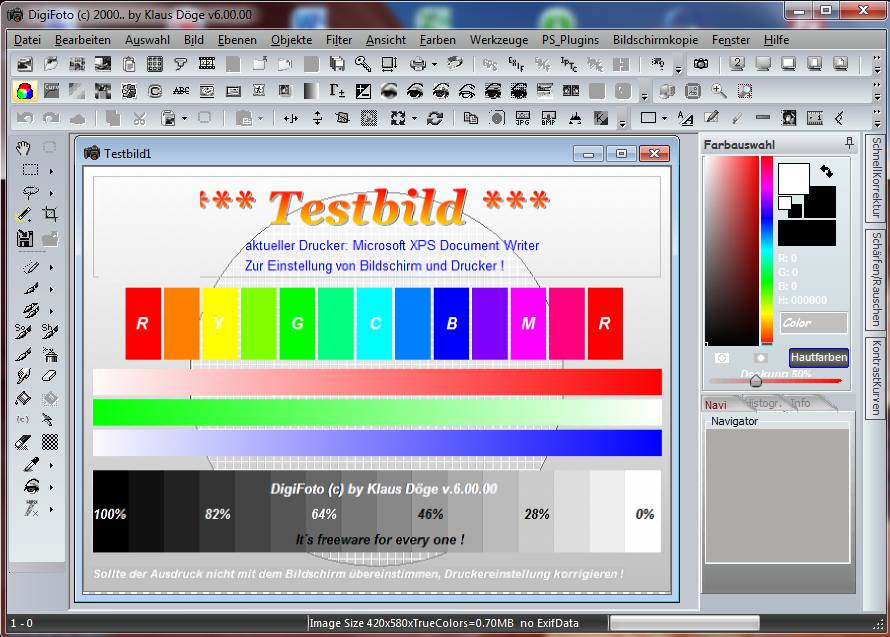Click the RGB color circle icon
The image size is (890, 637).
[x=24, y=91]
